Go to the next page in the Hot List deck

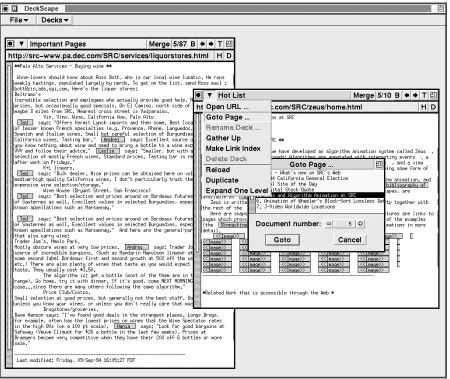pos(415,95)
